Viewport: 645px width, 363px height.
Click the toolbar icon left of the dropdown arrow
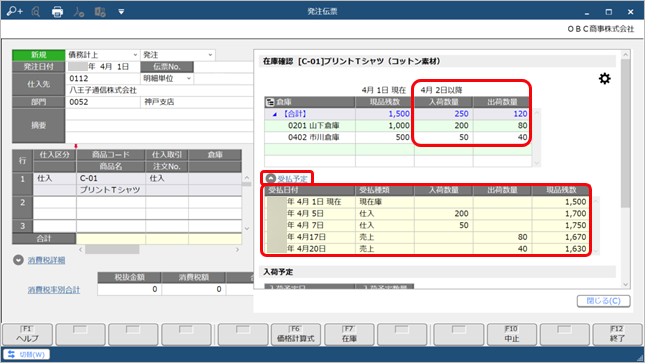(x=100, y=12)
